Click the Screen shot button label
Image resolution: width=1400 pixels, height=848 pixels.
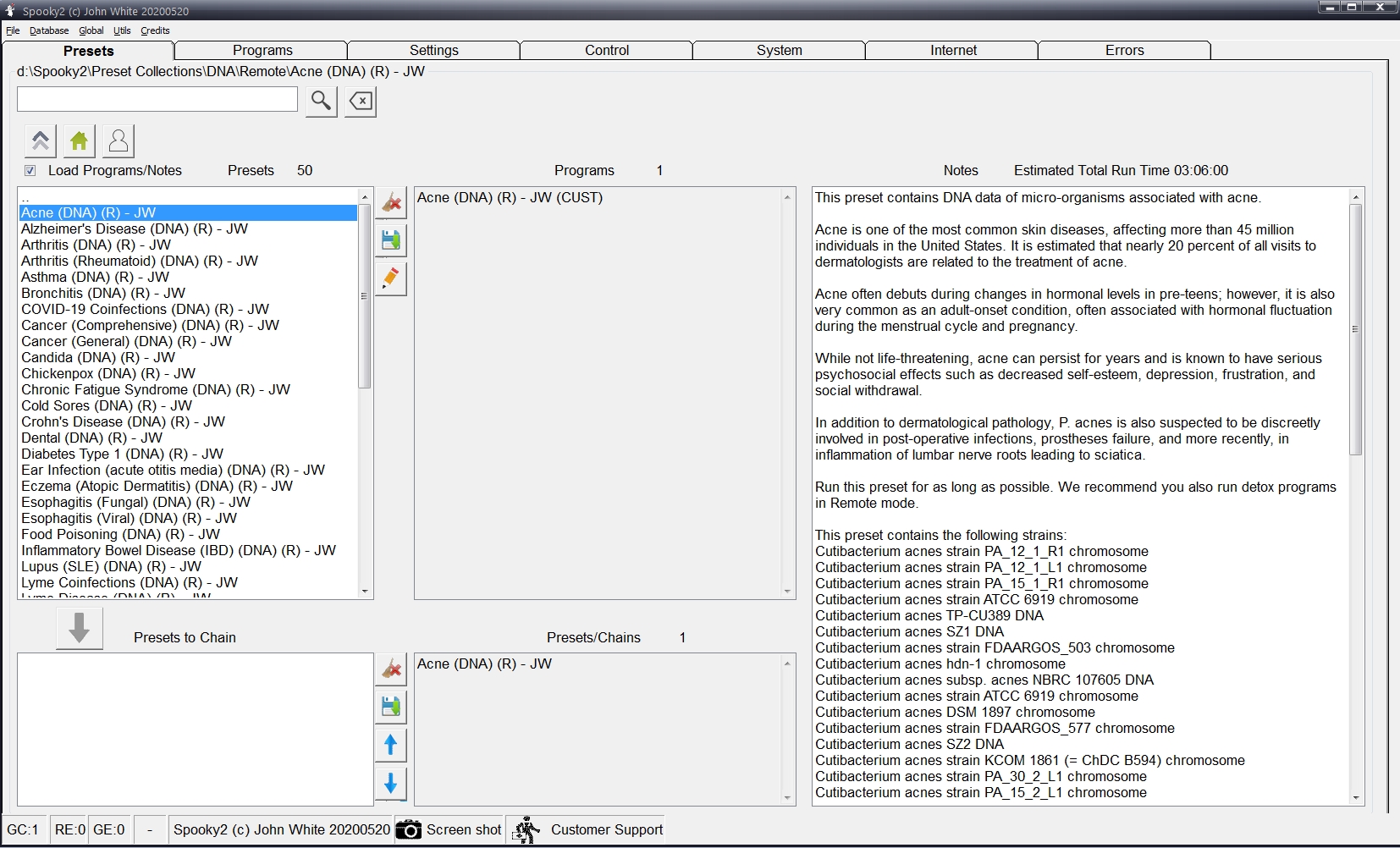464,830
